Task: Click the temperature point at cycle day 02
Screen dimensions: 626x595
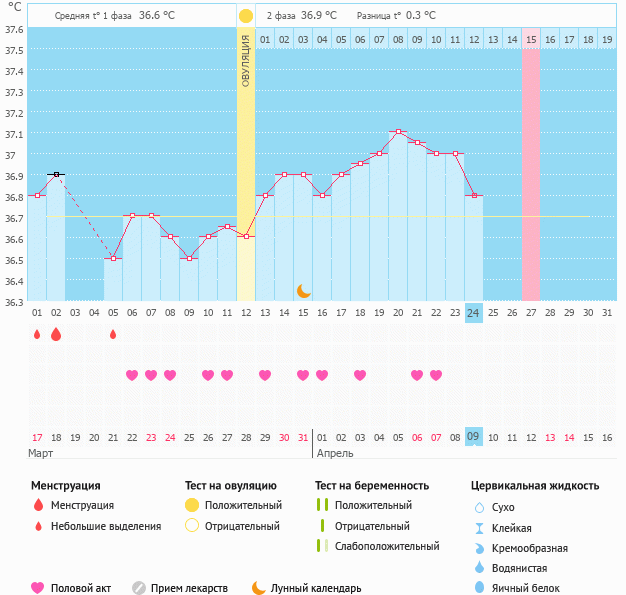Action: point(56,175)
